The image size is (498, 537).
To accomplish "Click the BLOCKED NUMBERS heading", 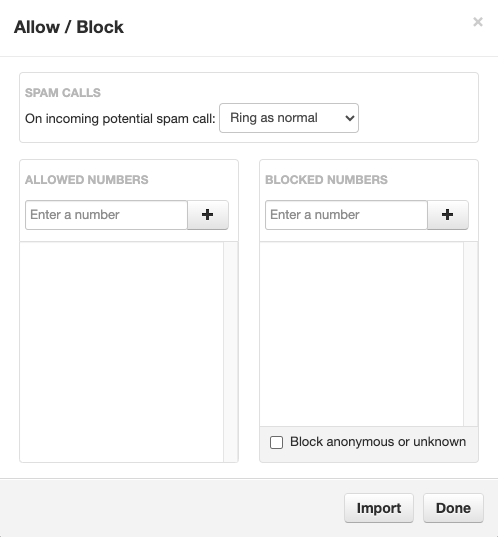I will point(326,180).
